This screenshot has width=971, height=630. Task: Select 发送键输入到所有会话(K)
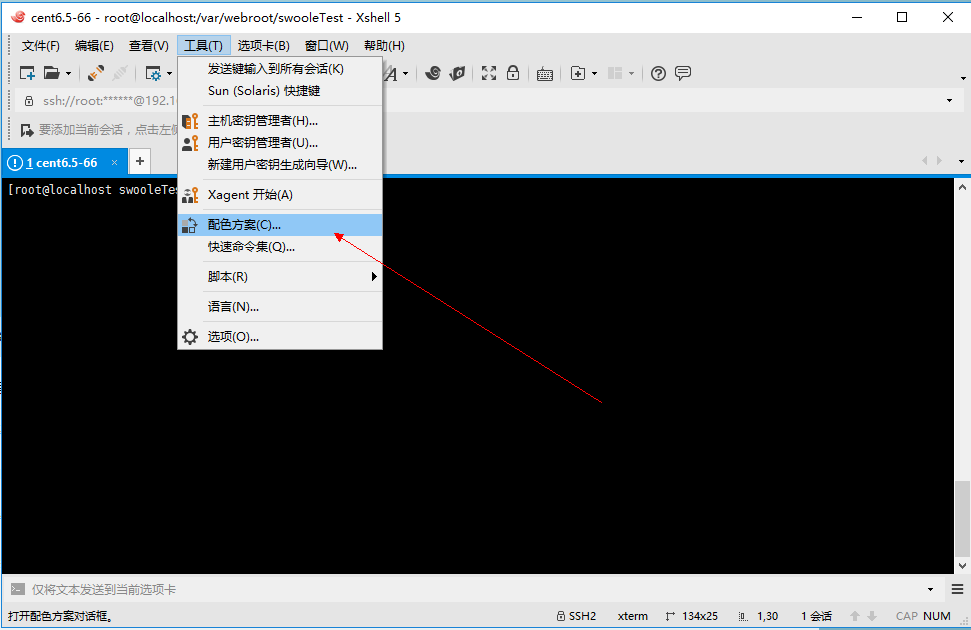pyautogui.click(x=280, y=69)
